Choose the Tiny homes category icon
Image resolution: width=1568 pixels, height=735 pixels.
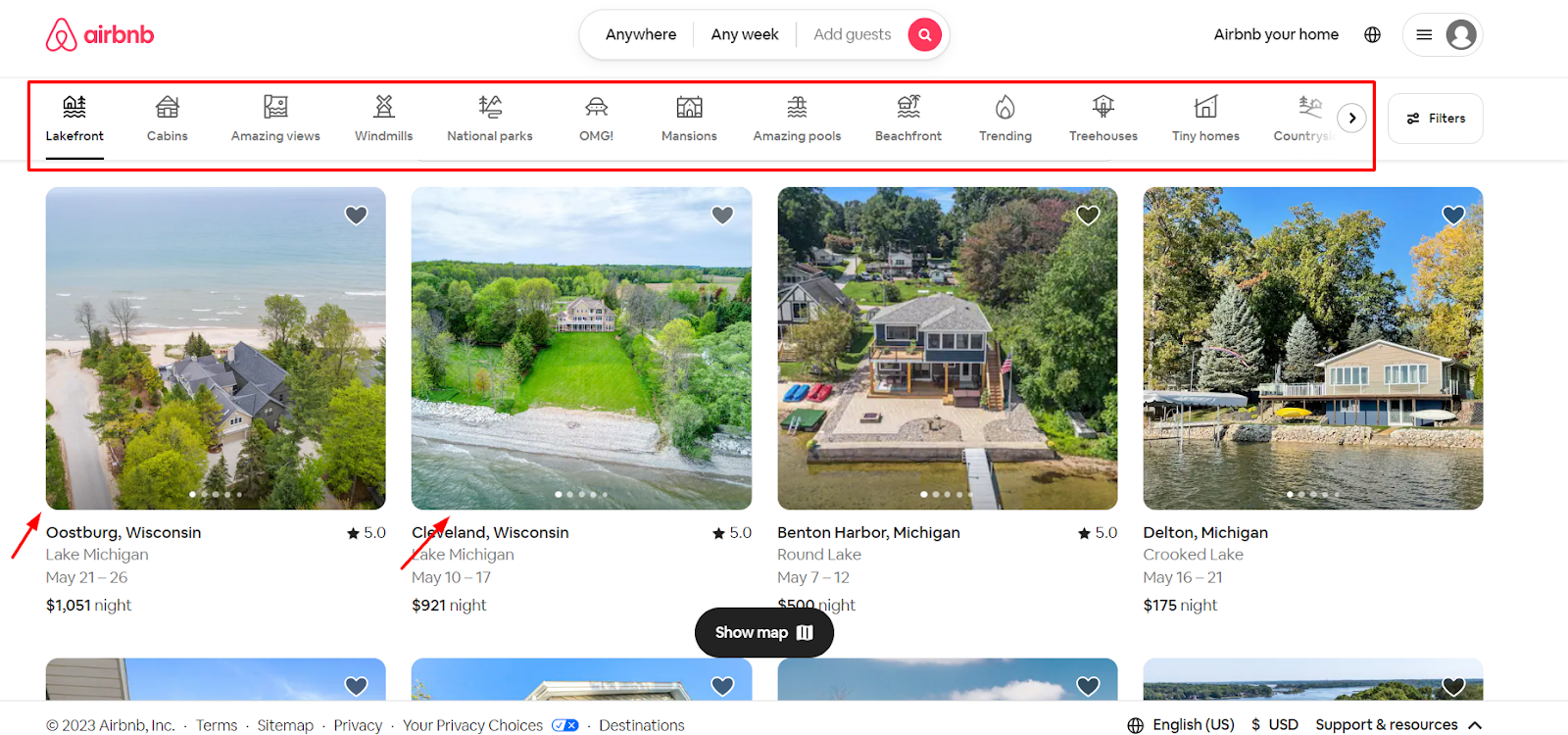pyautogui.click(x=1205, y=107)
